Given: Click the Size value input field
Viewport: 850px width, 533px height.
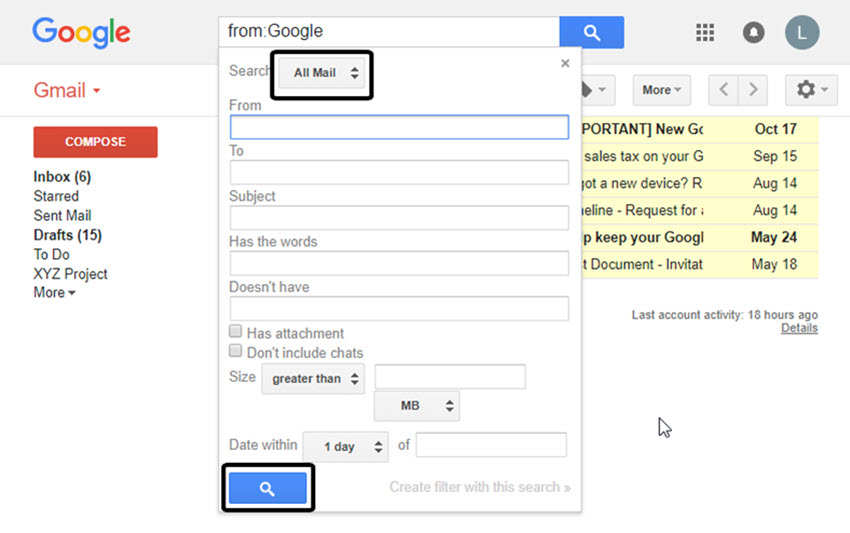Looking at the screenshot, I should 450,376.
